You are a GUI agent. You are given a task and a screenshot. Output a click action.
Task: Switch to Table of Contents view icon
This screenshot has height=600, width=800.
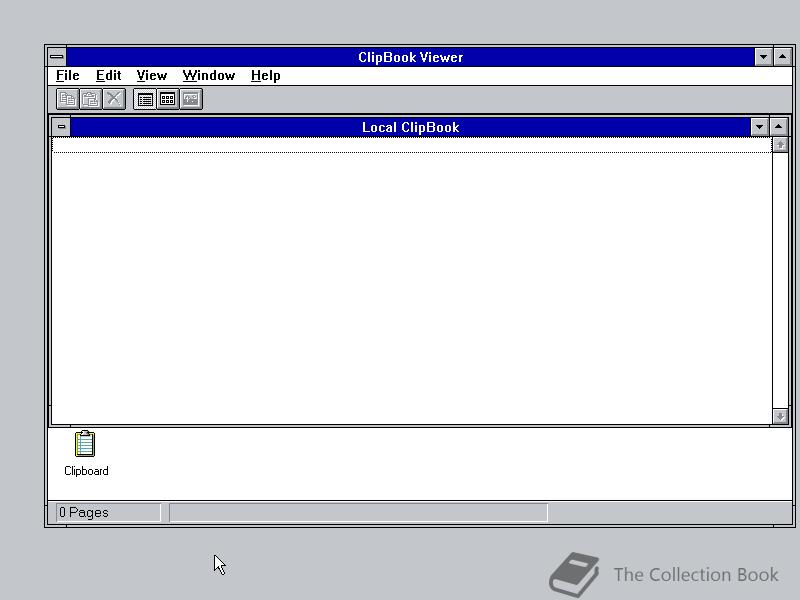[x=145, y=99]
